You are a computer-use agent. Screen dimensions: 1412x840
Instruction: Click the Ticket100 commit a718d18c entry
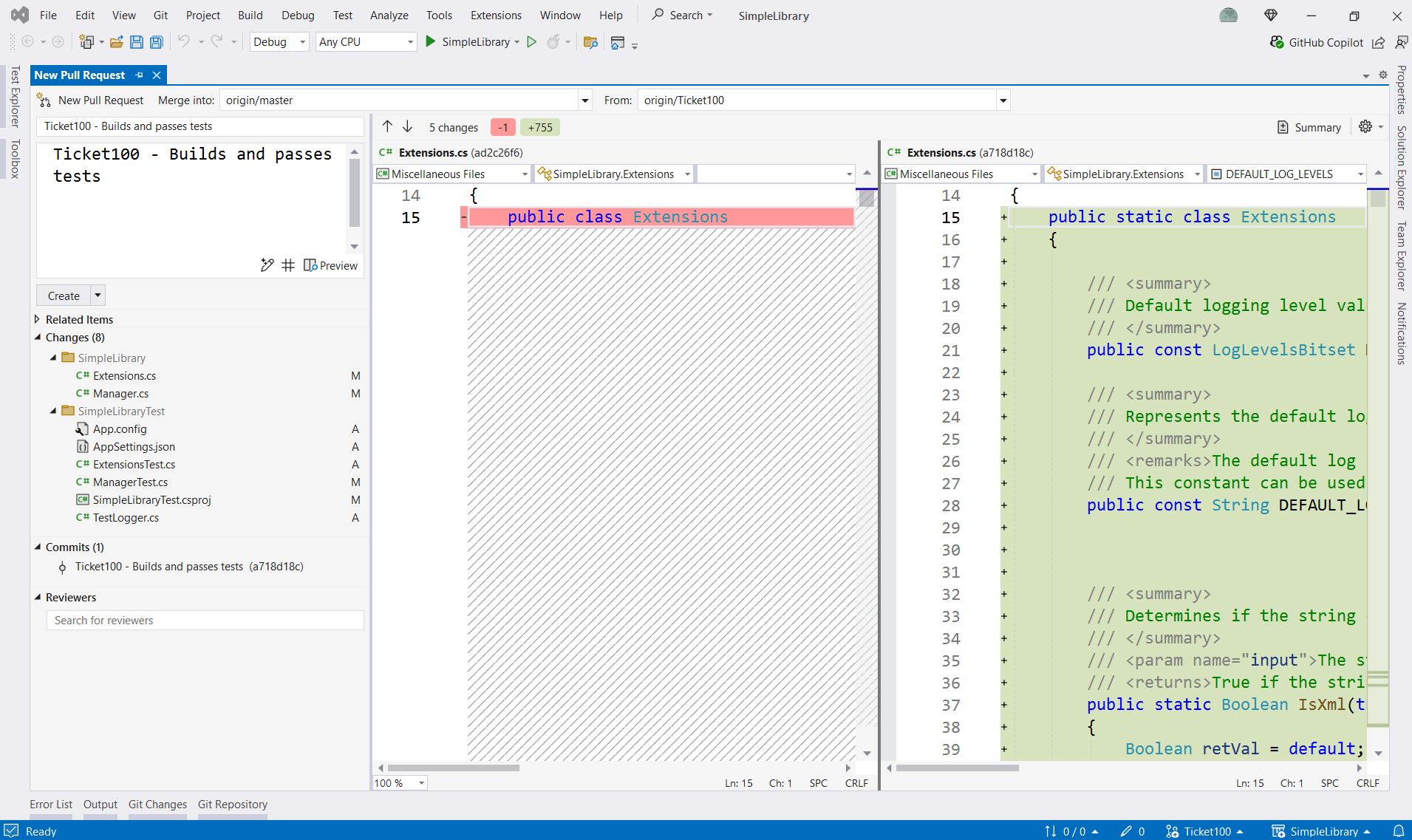(189, 567)
